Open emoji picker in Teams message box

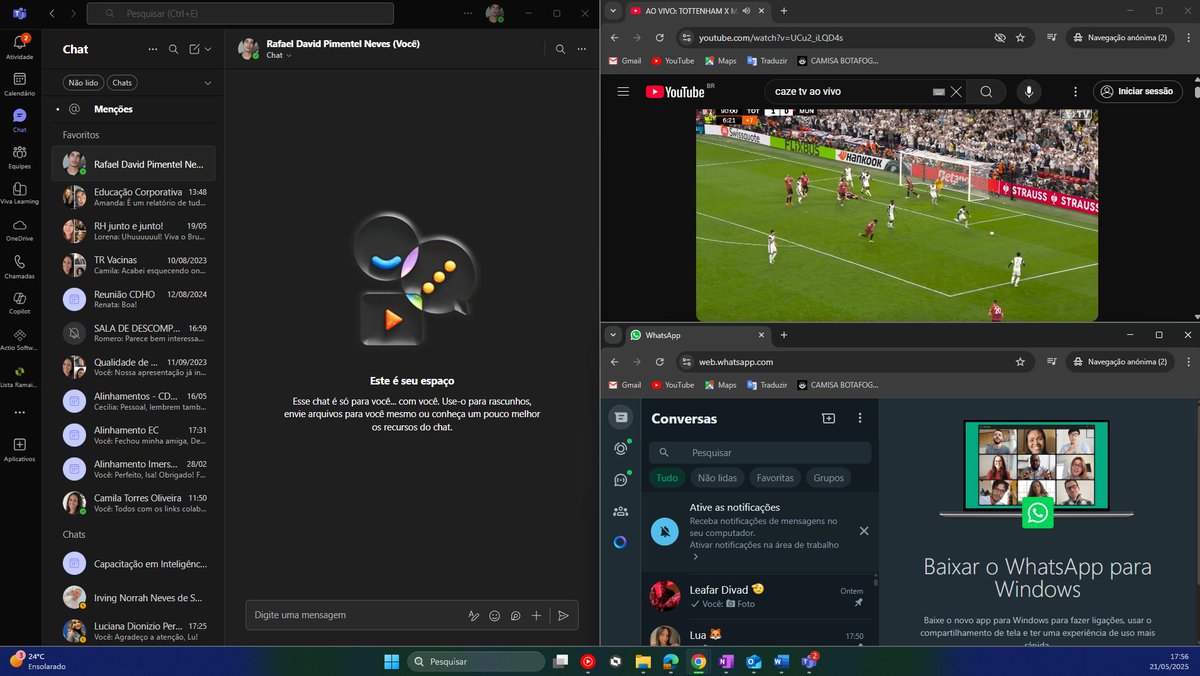click(495, 616)
